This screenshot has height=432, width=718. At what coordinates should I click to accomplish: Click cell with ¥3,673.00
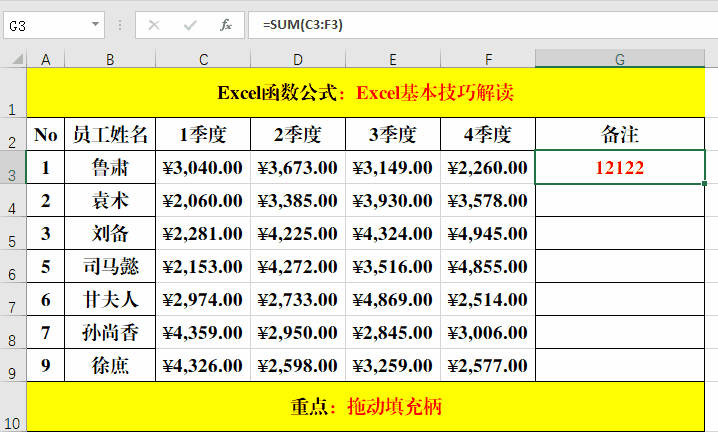click(298, 167)
